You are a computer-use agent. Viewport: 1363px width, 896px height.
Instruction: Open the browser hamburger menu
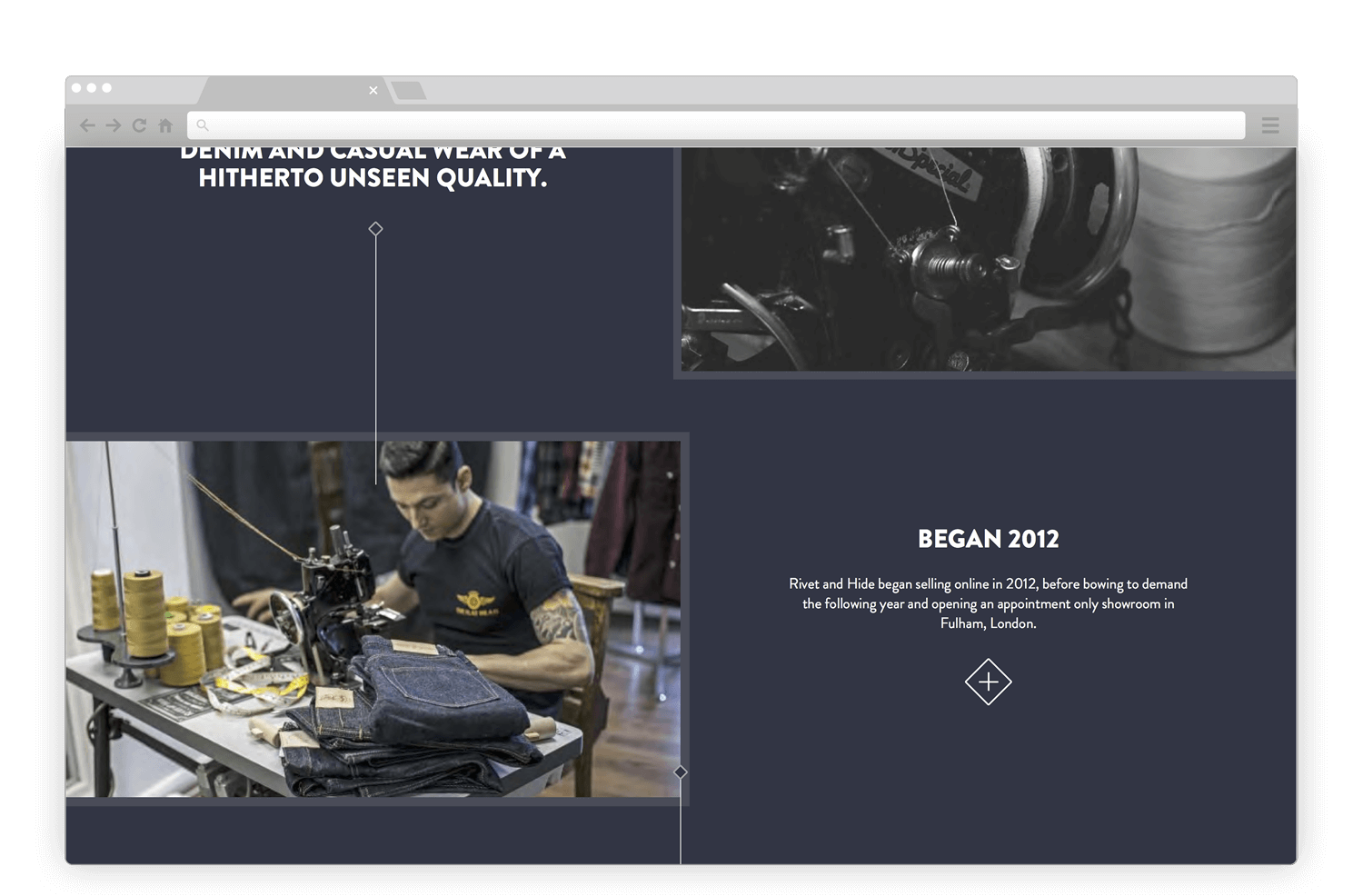1270,125
